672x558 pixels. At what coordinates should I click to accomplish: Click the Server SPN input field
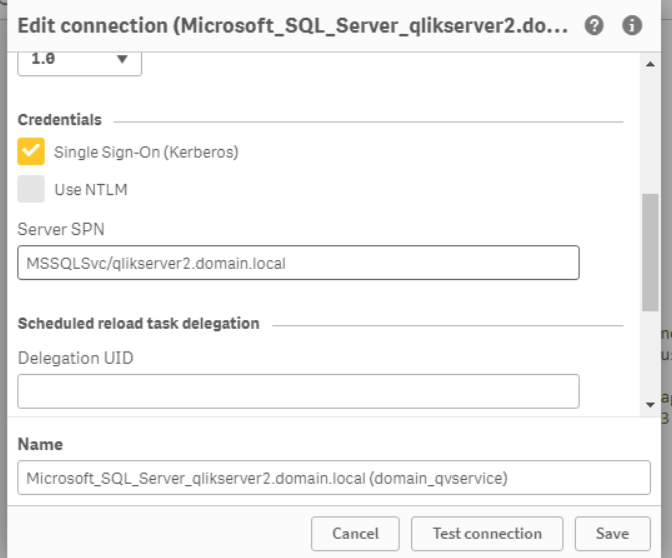pyautogui.click(x=298, y=263)
